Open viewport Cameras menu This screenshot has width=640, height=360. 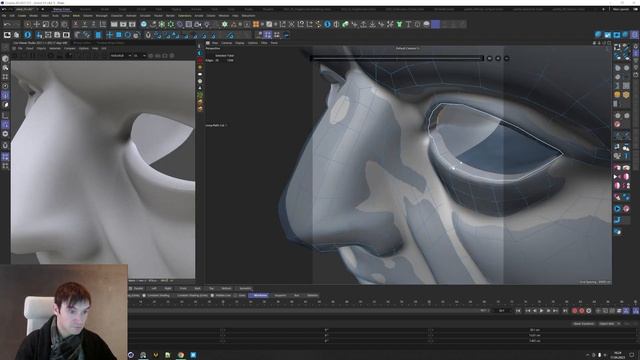(x=227, y=42)
